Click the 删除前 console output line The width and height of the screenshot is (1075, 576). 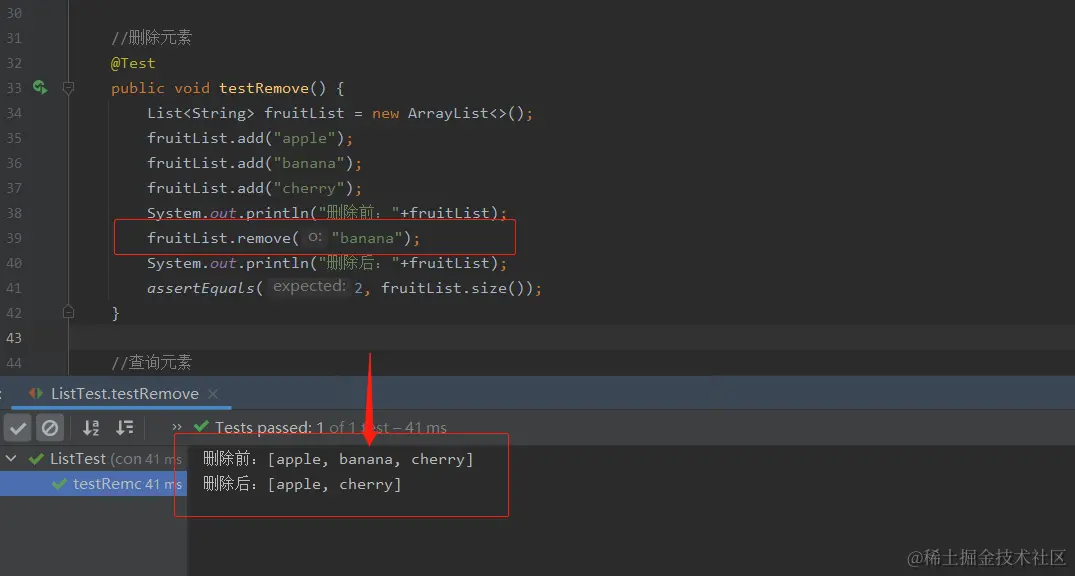(338, 459)
